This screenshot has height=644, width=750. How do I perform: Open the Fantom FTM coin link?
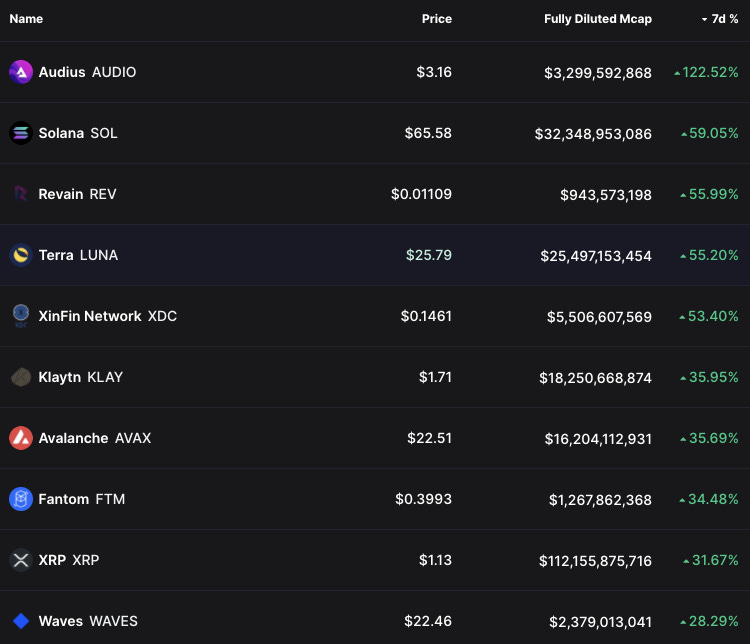click(82, 499)
